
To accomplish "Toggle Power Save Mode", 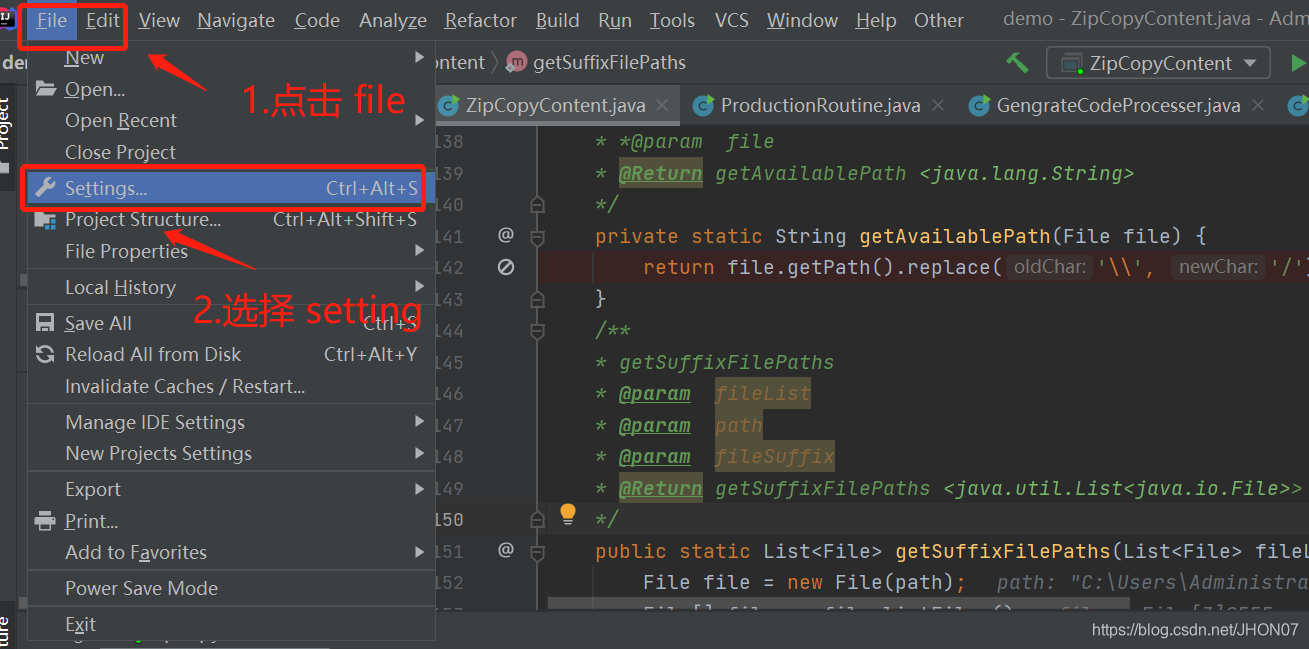I will (231, 588).
